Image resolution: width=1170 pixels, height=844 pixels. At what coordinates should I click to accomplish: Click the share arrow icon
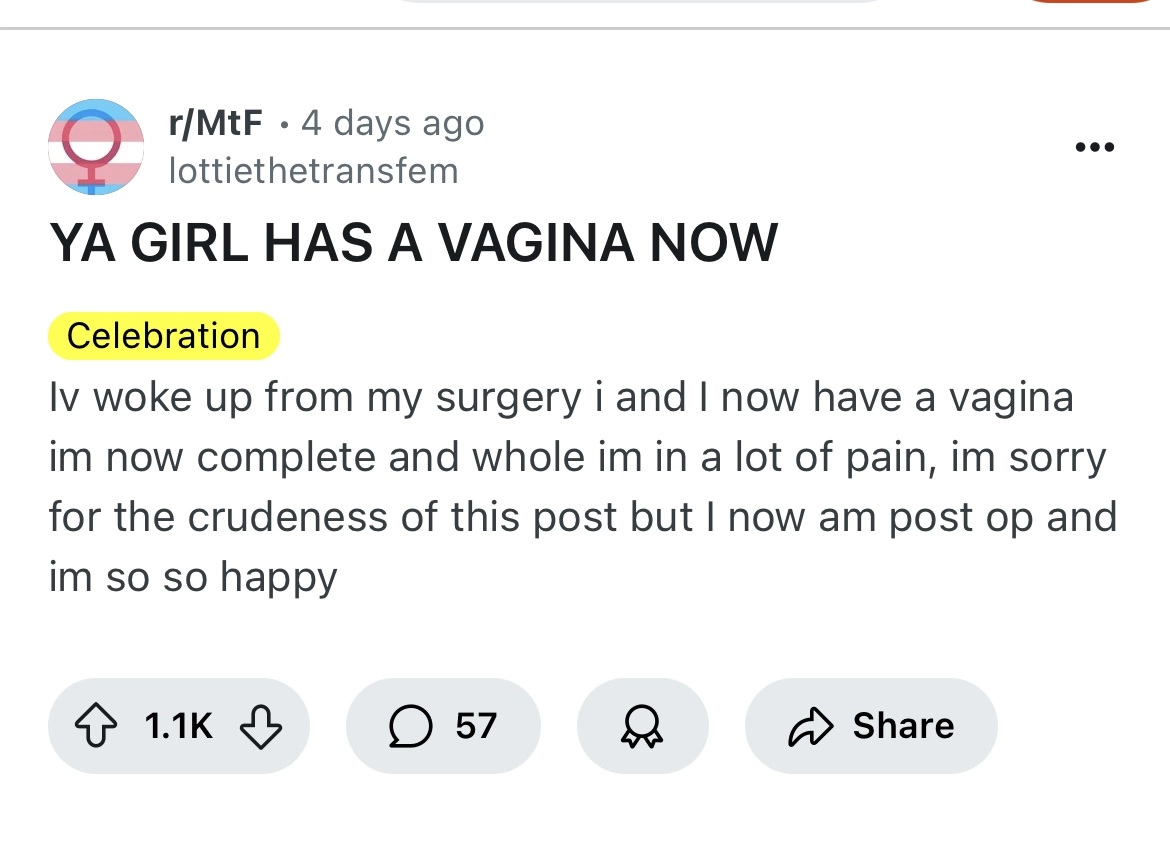click(810, 726)
